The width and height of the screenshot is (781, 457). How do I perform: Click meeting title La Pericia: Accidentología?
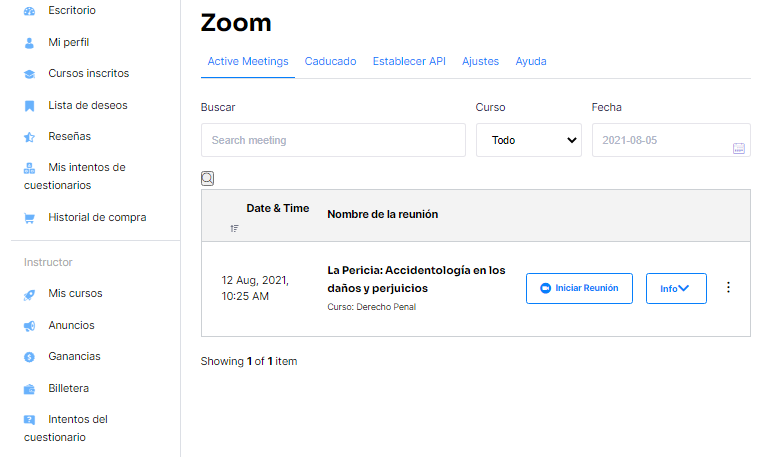[x=416, y=279]
